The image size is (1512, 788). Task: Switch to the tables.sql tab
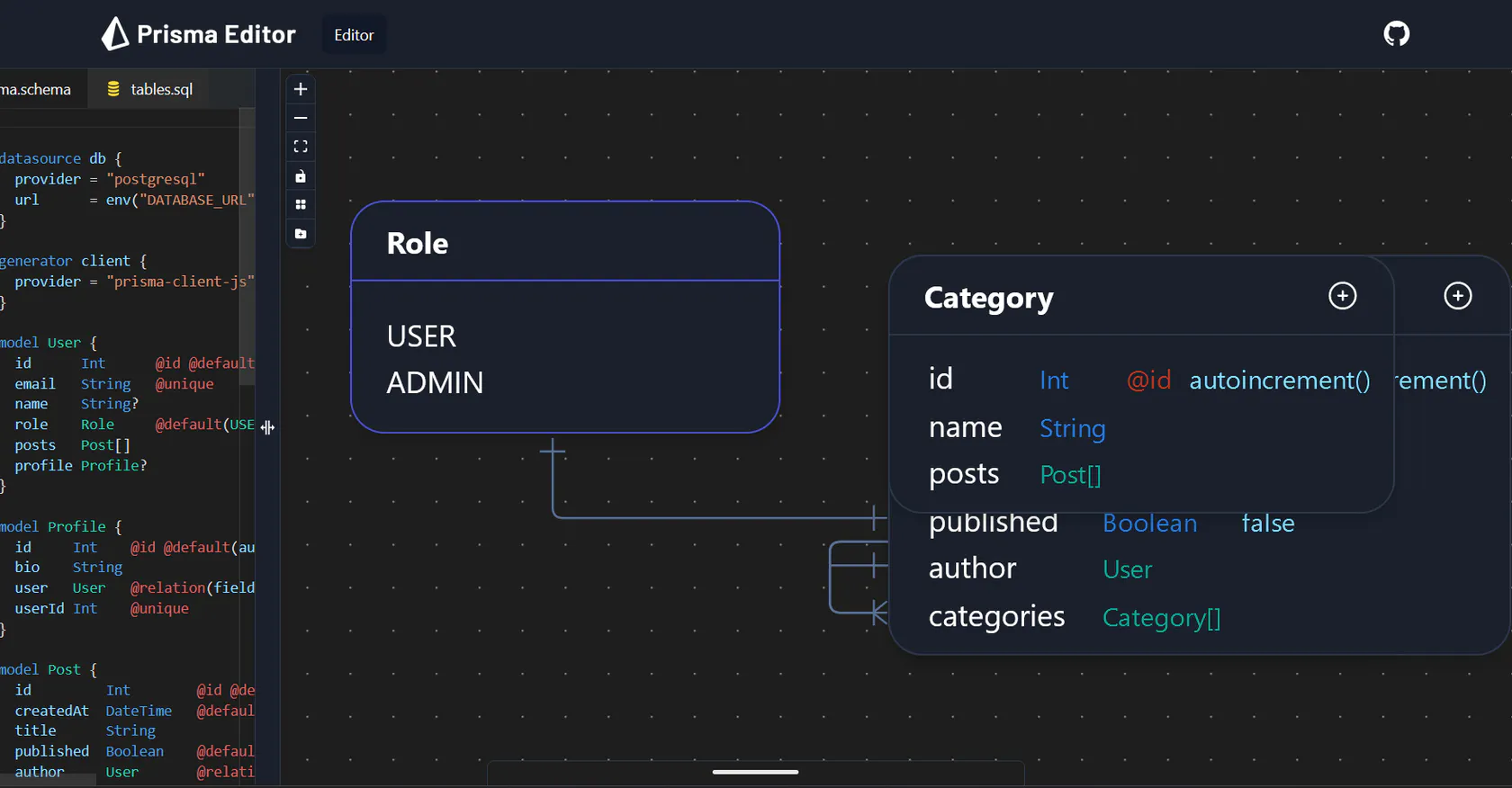click(x=150, y=89)
